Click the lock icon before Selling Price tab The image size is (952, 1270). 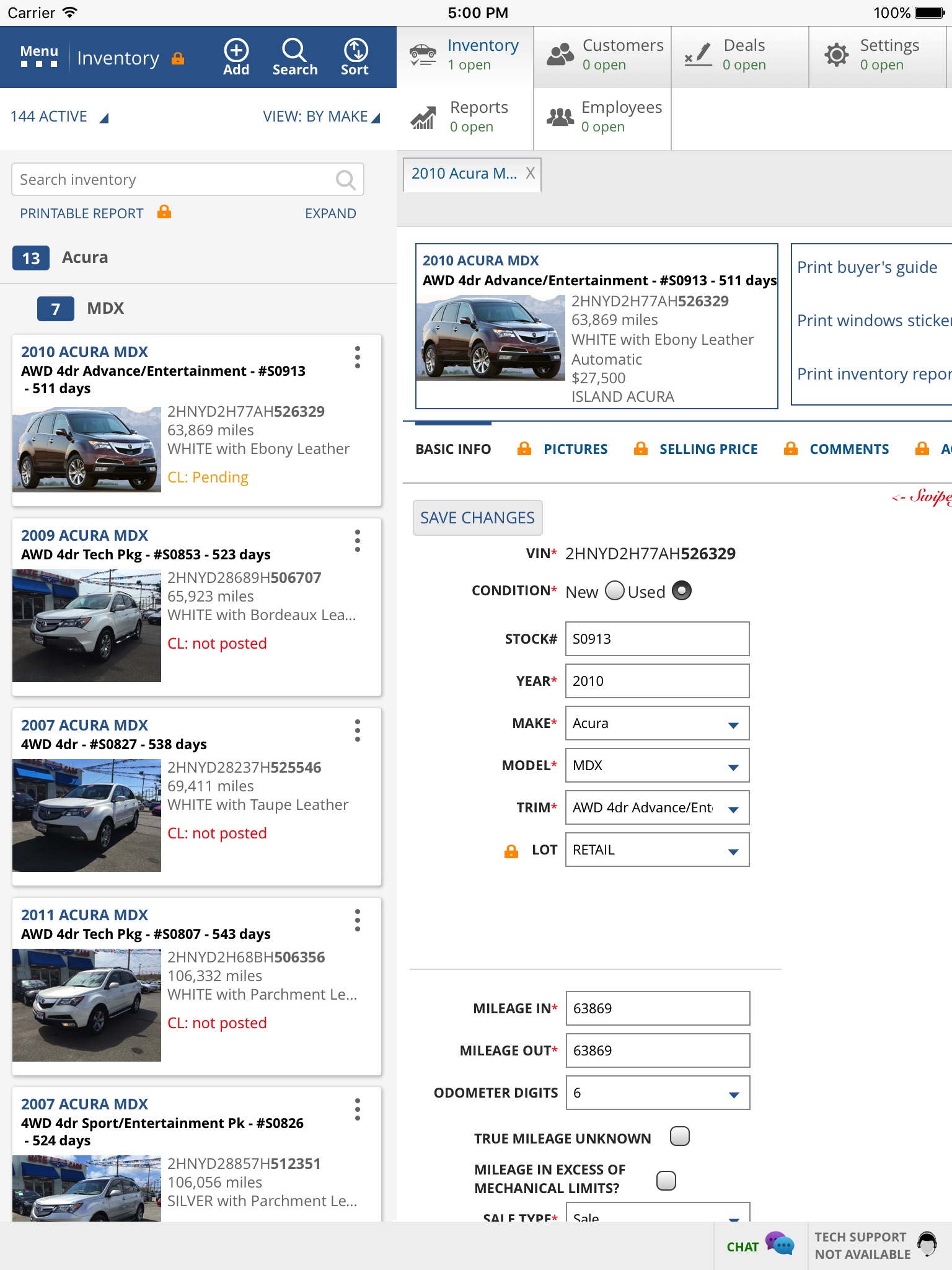pos(641,448)
